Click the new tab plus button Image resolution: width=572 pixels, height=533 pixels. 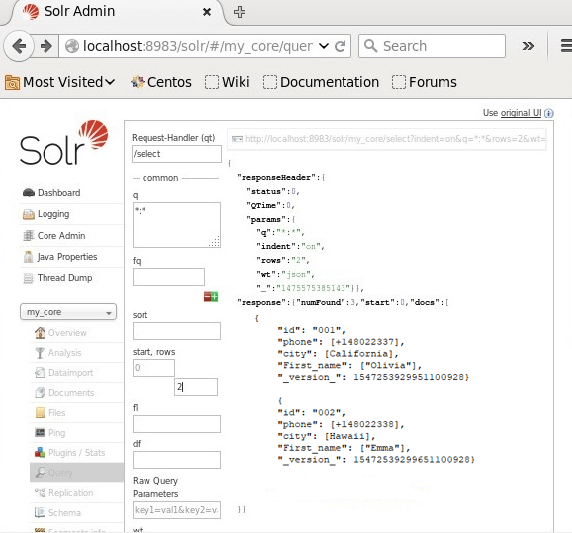pos(239,12)
